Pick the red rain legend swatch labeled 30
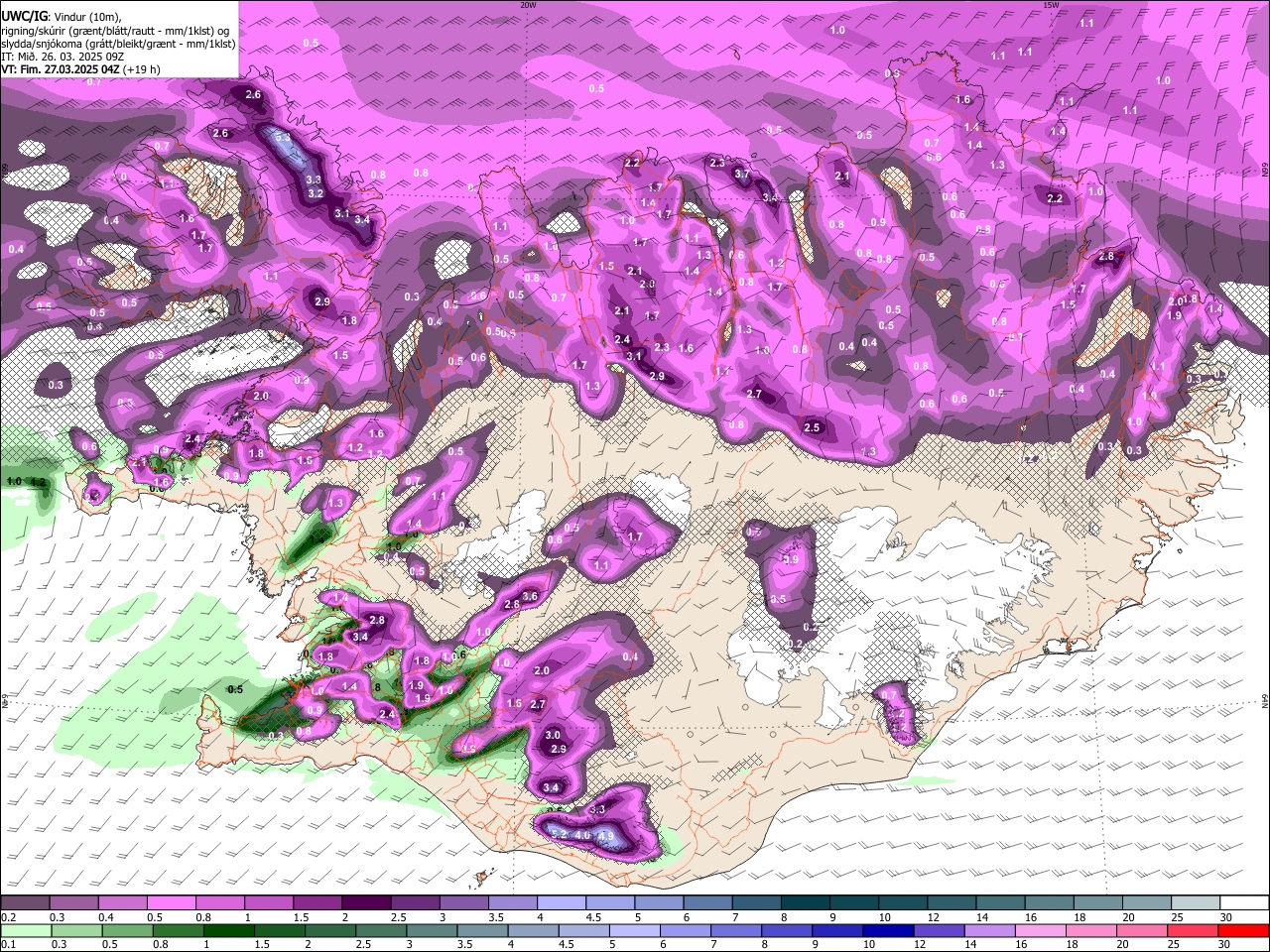1270x952 pixels. 1242,930
